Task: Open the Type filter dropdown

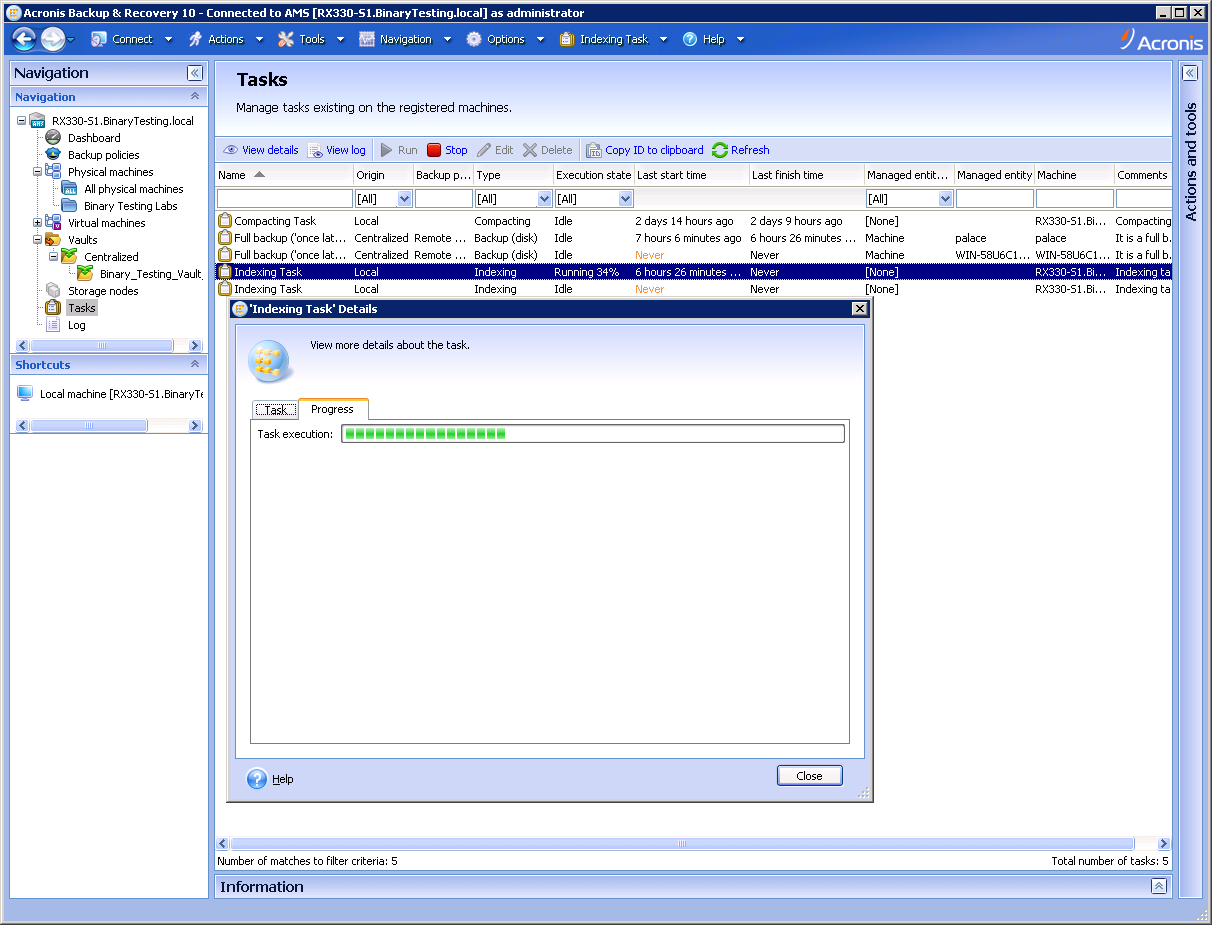Action: [x=544, y=199]
